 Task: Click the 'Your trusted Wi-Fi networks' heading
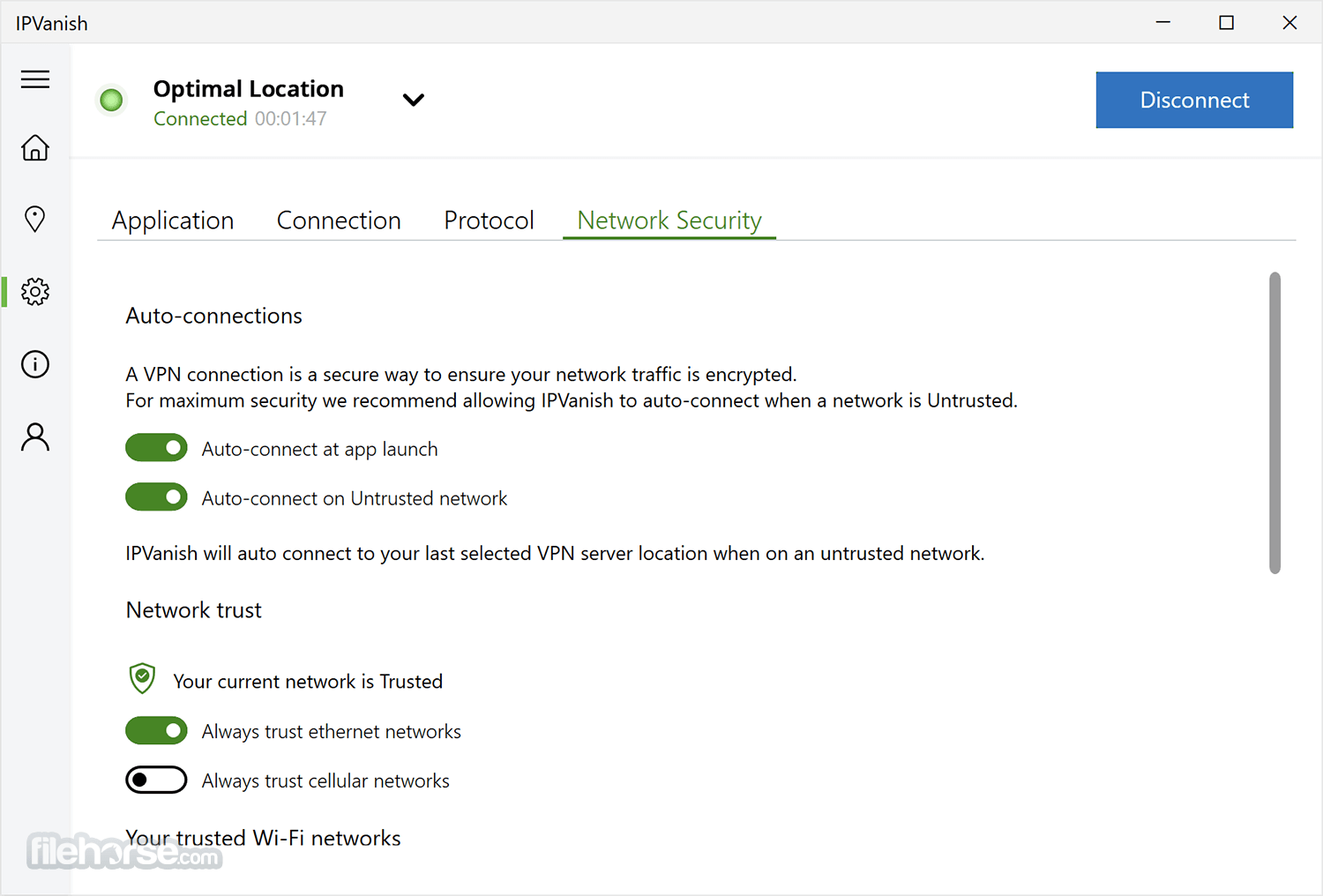pos(264,838)
